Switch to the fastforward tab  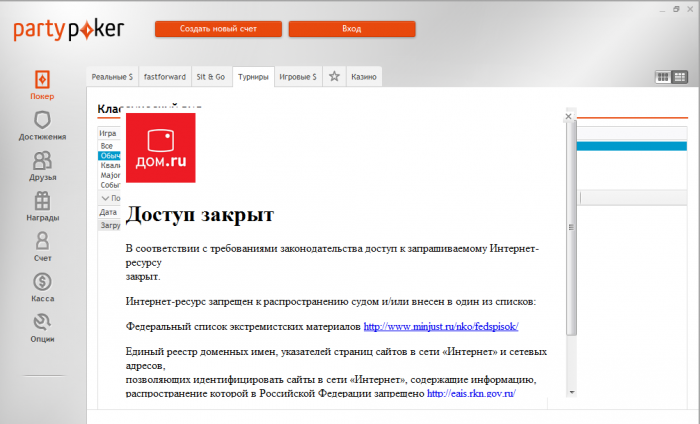click(x=165, y=77)
